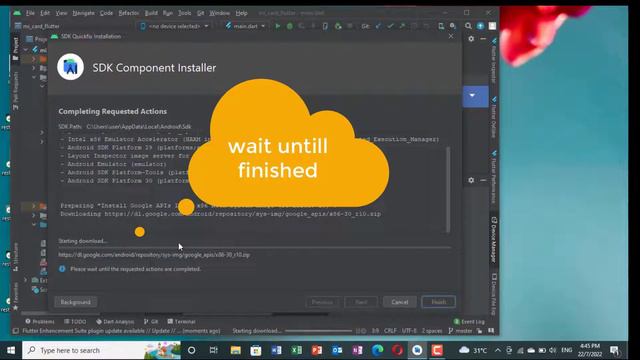Open gear settings of the lower right panel
The height and width of the screenshot is (360, 640).
coord(471,180)
